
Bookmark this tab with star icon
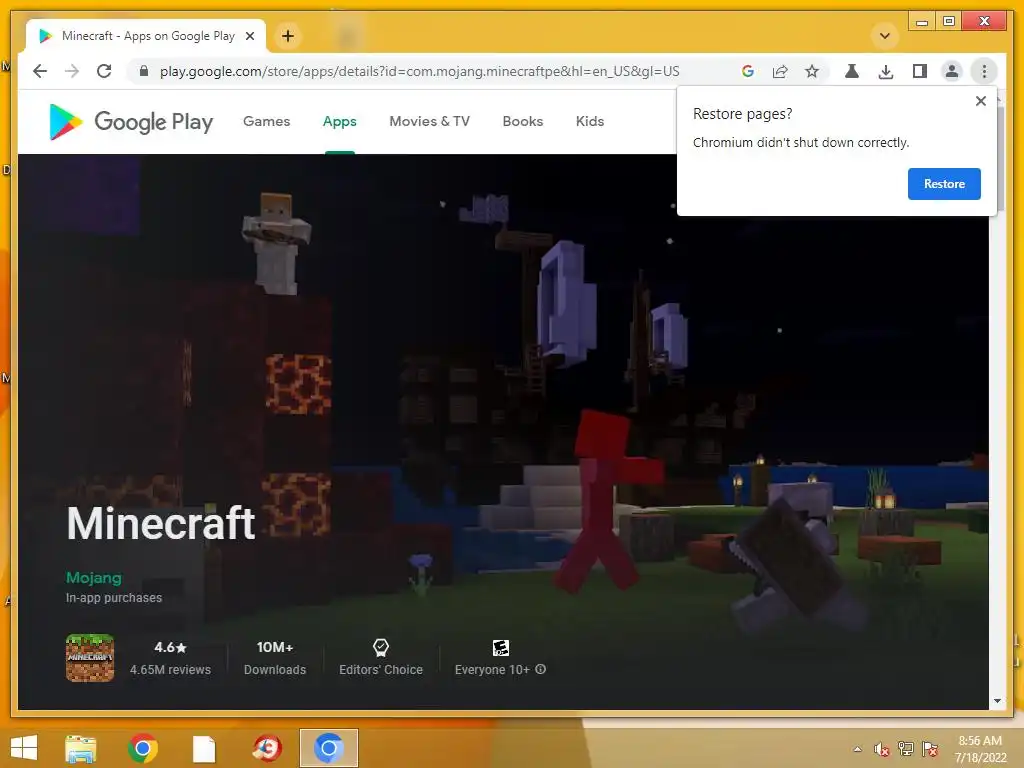point(812,71)
